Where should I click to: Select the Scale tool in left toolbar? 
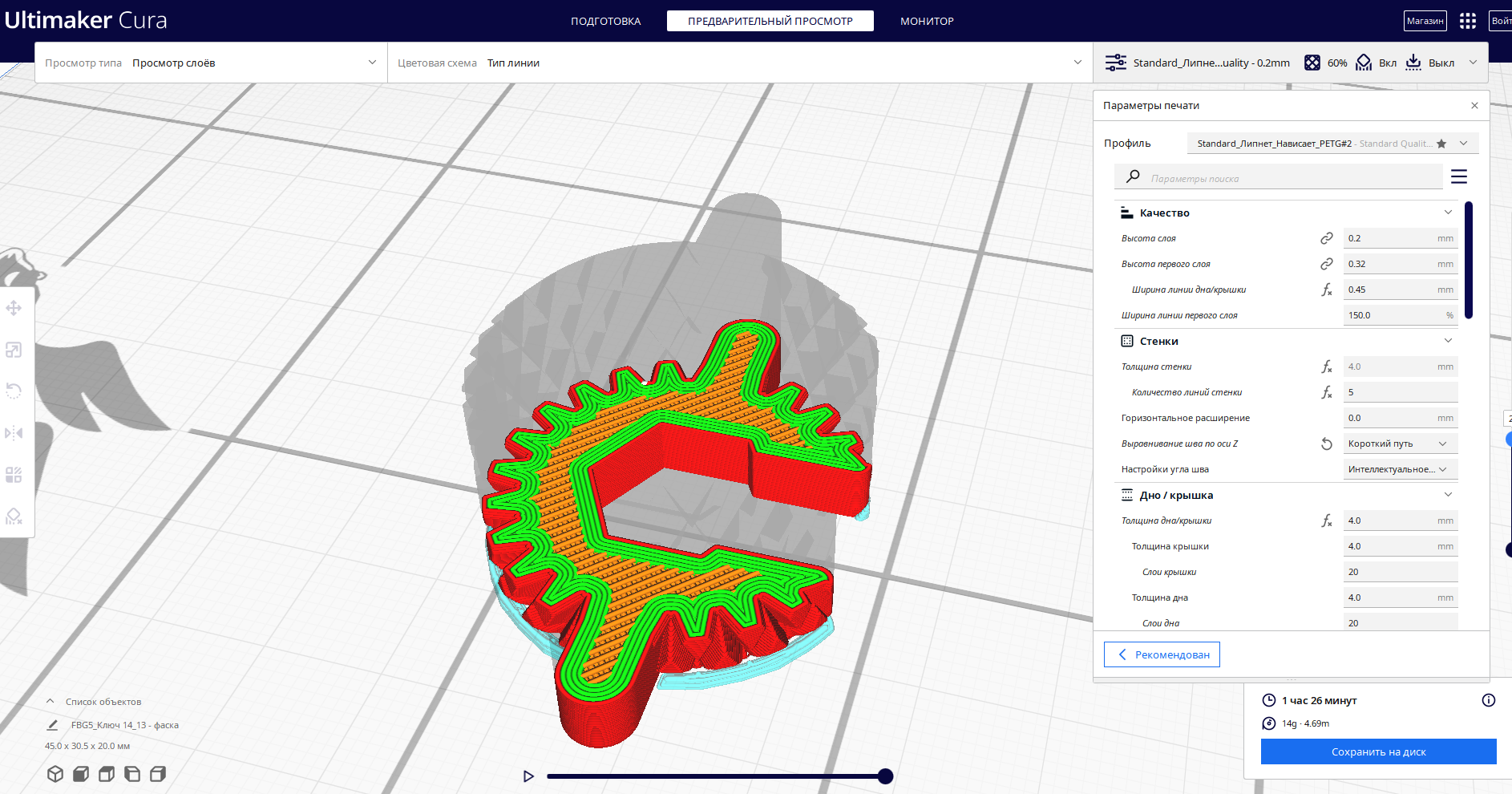[14, 350]
